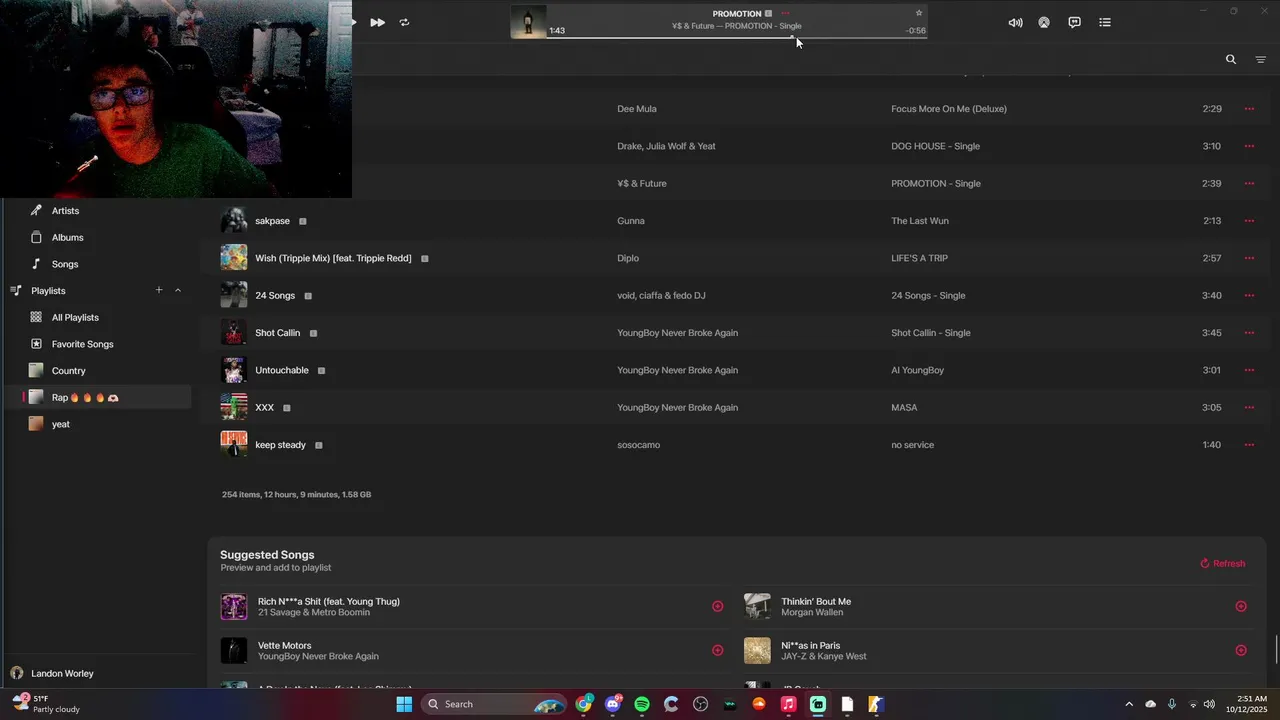Open more options for PROMOTION - Single row
This screenshot has width=1280, height=720.
[x=1249, y=183]
